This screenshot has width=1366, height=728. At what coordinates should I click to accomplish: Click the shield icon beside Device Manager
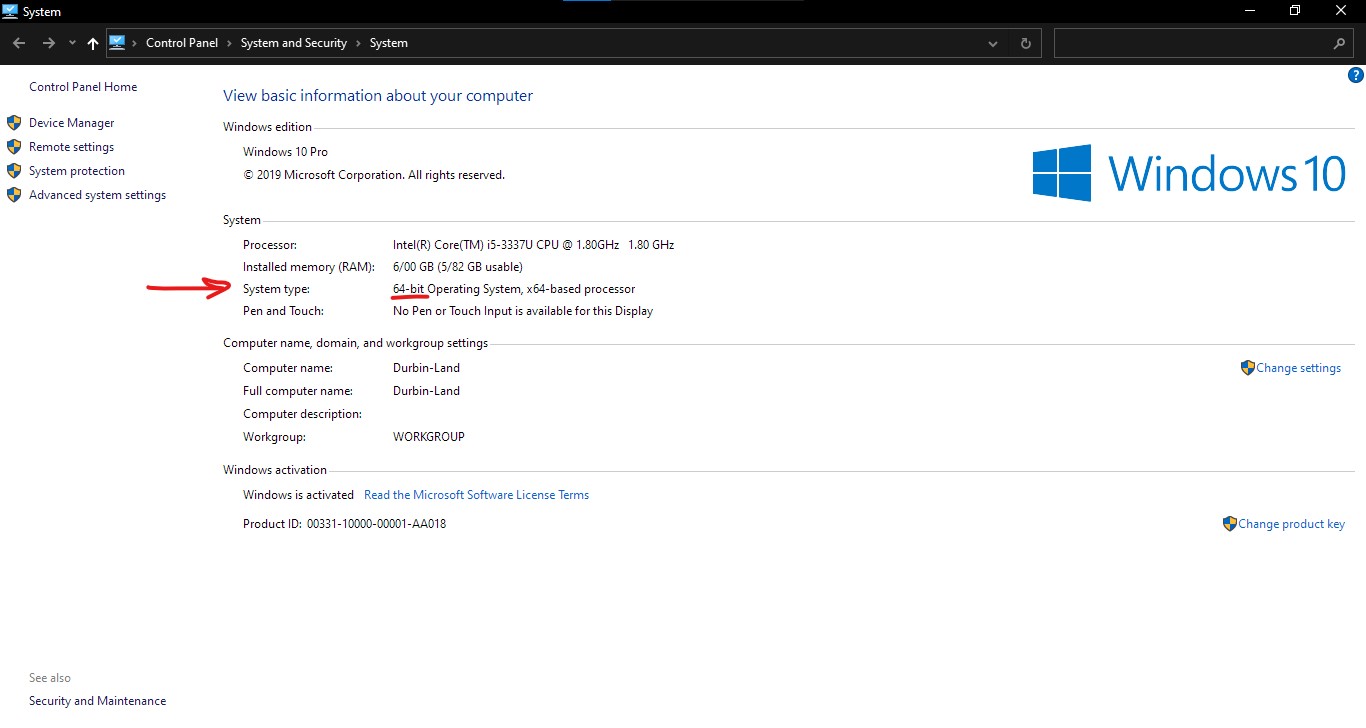[x=14, y=123]
